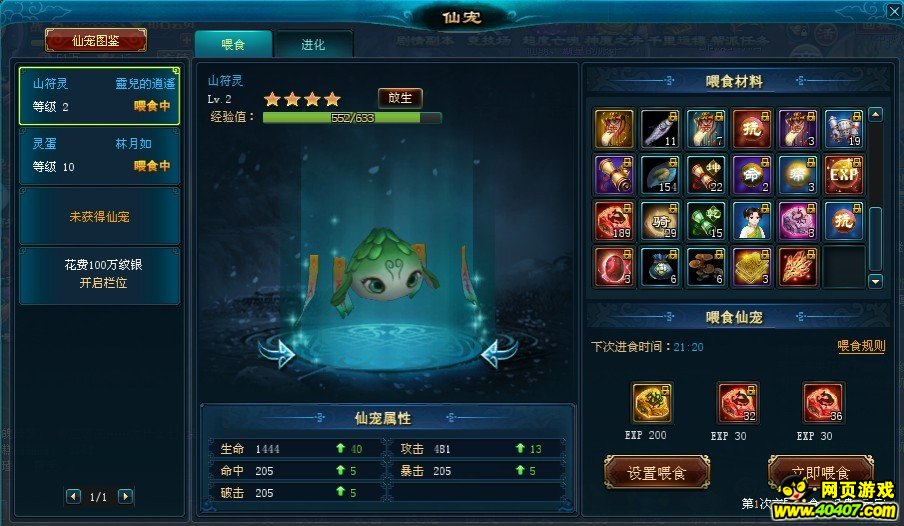Click the EXP 200 feeding slot item
Viewport: 904px width, 526px height.
coord(651,403)
